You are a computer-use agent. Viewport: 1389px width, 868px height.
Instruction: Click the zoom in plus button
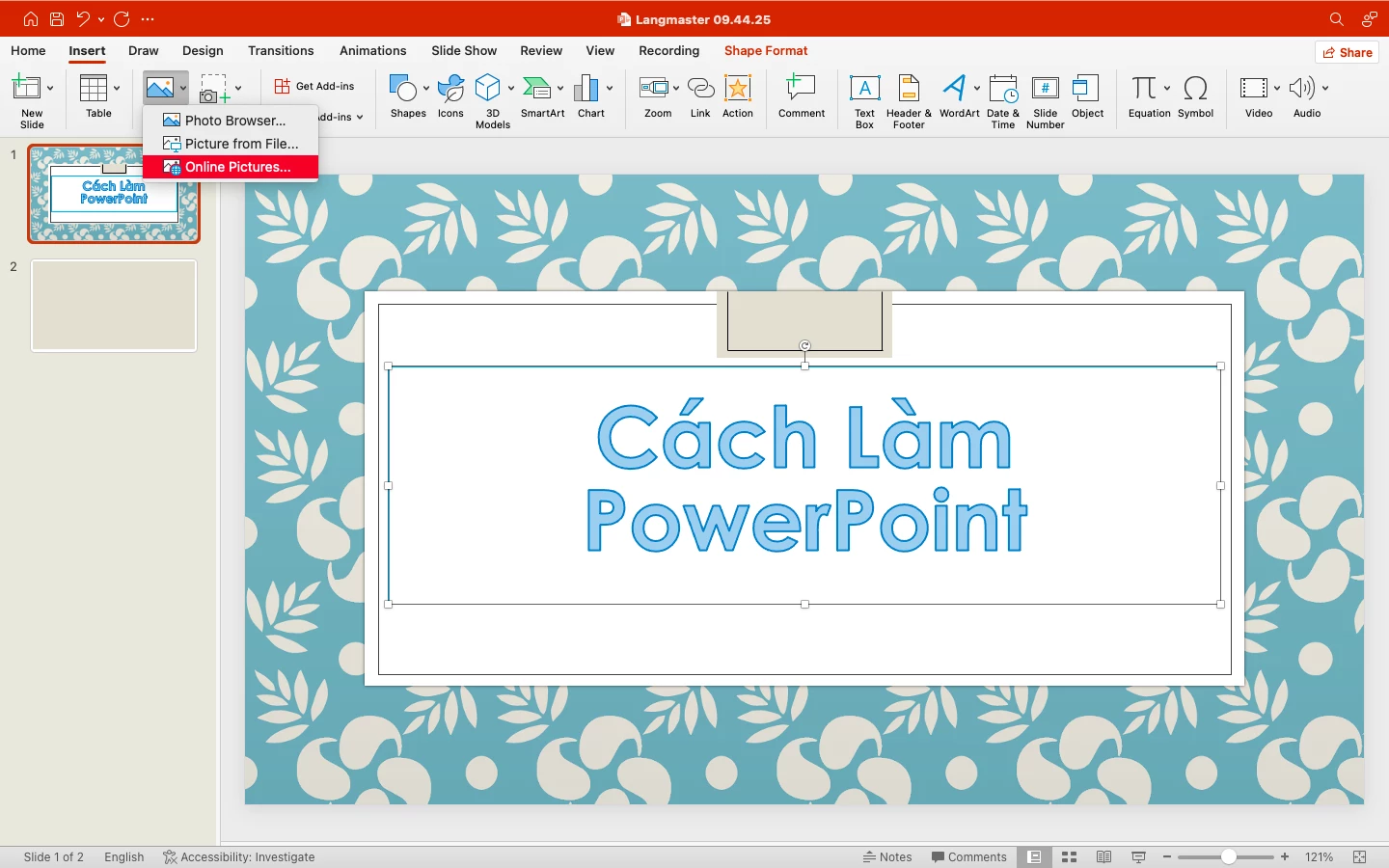point(1285,856)
